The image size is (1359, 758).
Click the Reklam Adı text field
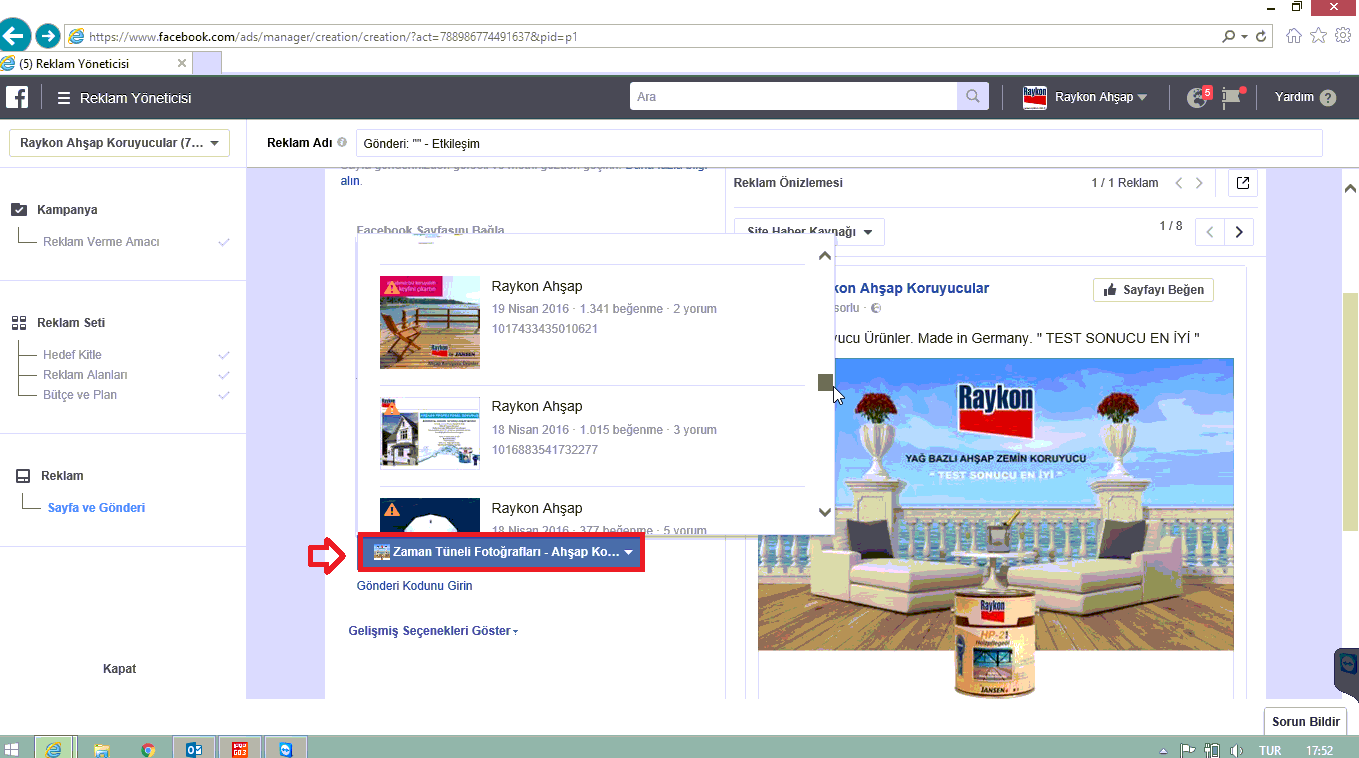pos(839,143)
